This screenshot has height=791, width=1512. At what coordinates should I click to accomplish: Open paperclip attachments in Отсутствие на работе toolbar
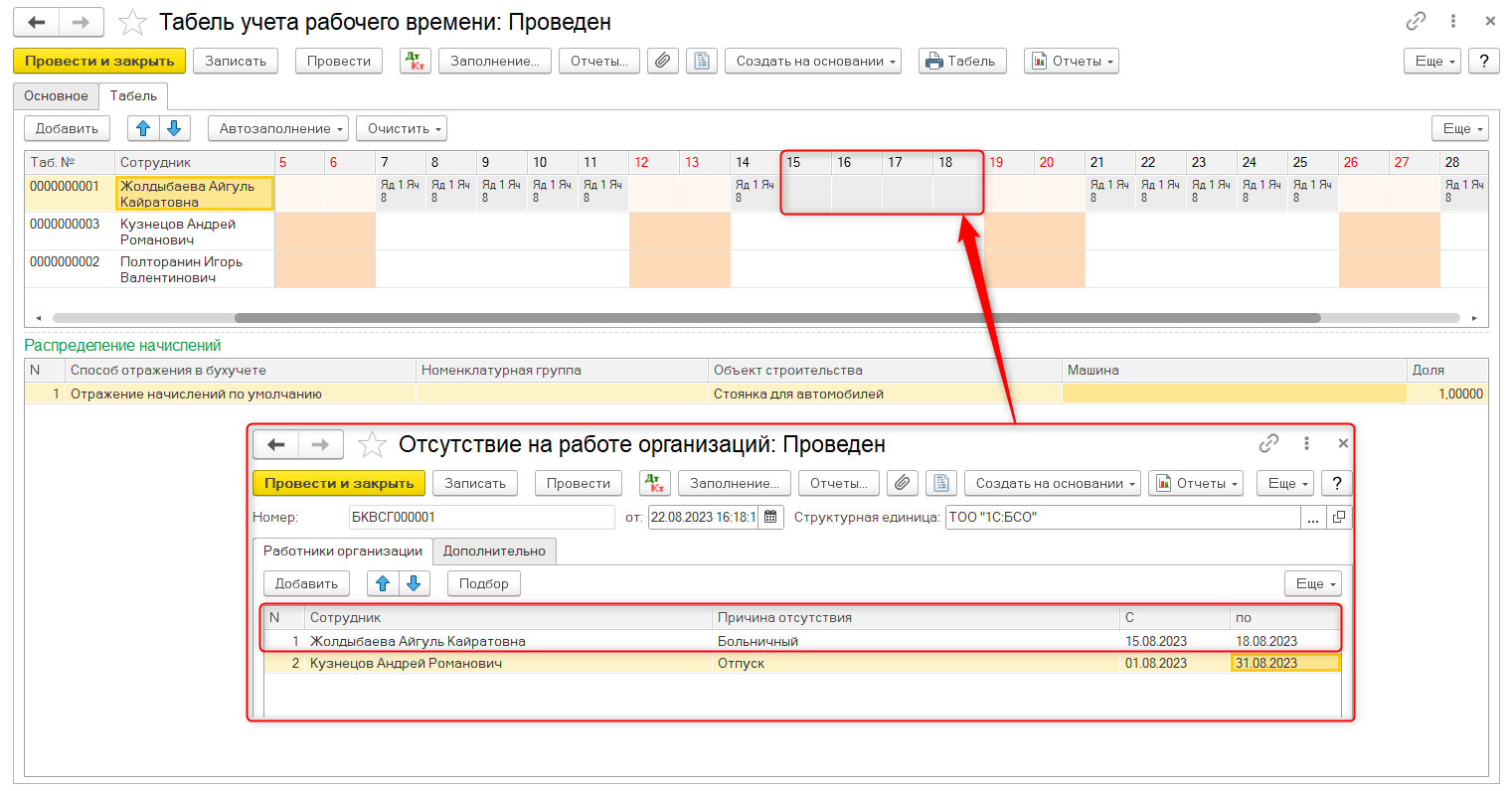click(x=903, y=483)
